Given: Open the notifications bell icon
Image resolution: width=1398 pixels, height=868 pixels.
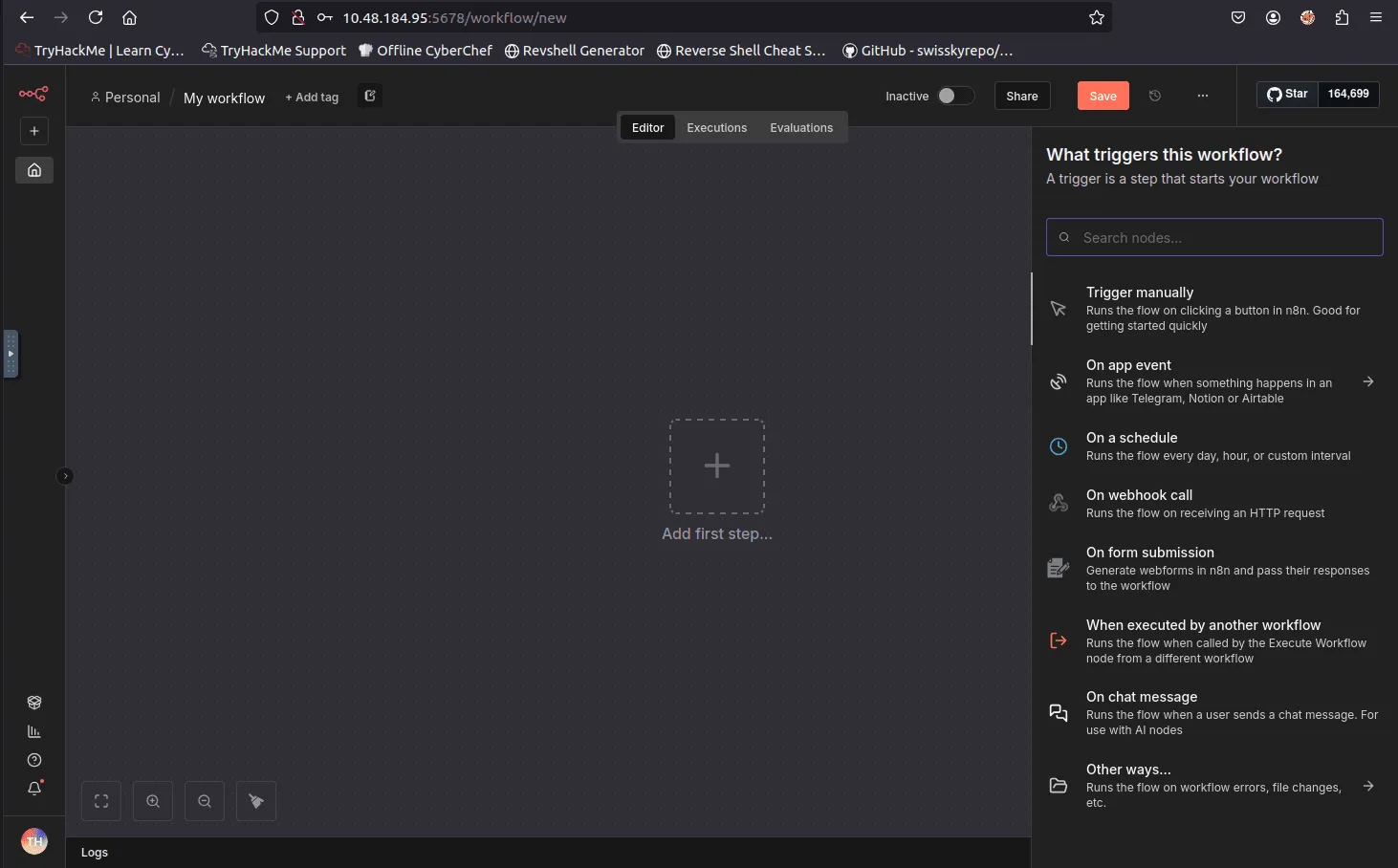Looking at the screenshot, I should click(x=34, y=789).
